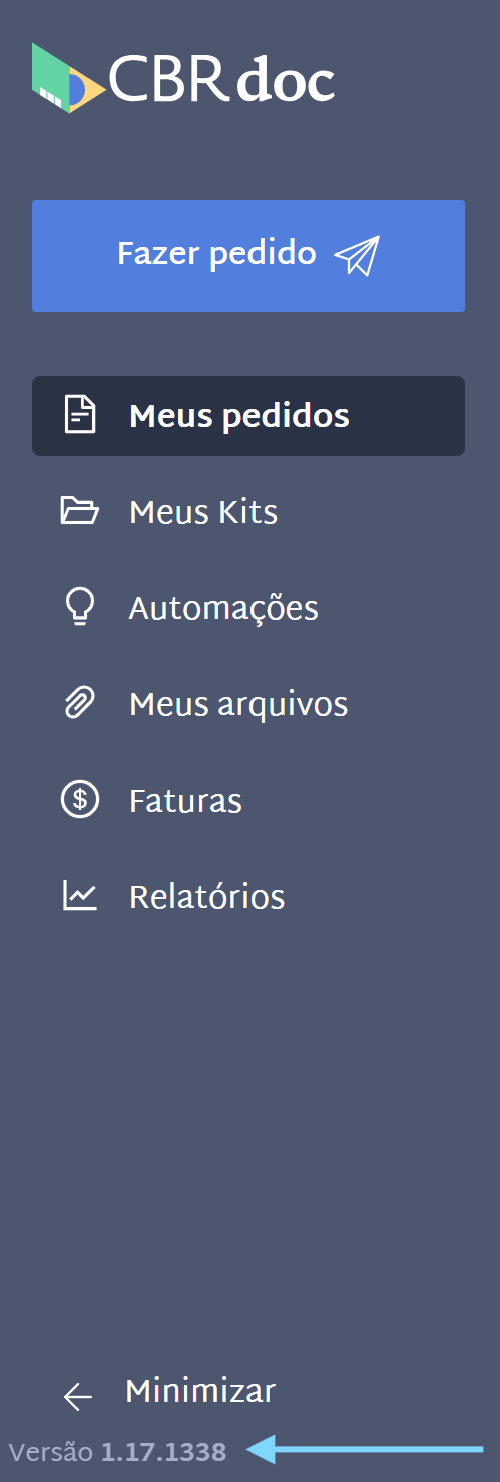Open the Faturas page

(248, 801)
